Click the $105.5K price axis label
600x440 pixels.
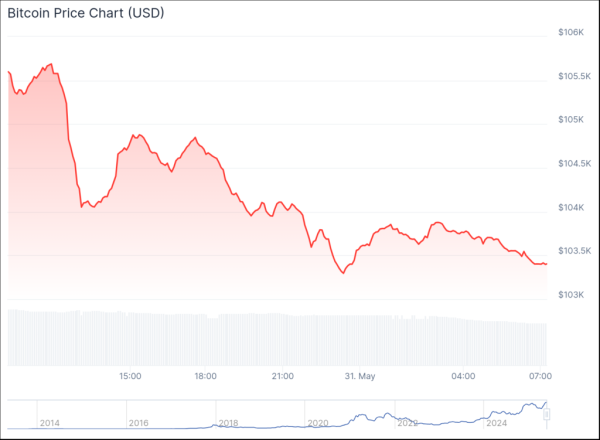tap(575, 76)
